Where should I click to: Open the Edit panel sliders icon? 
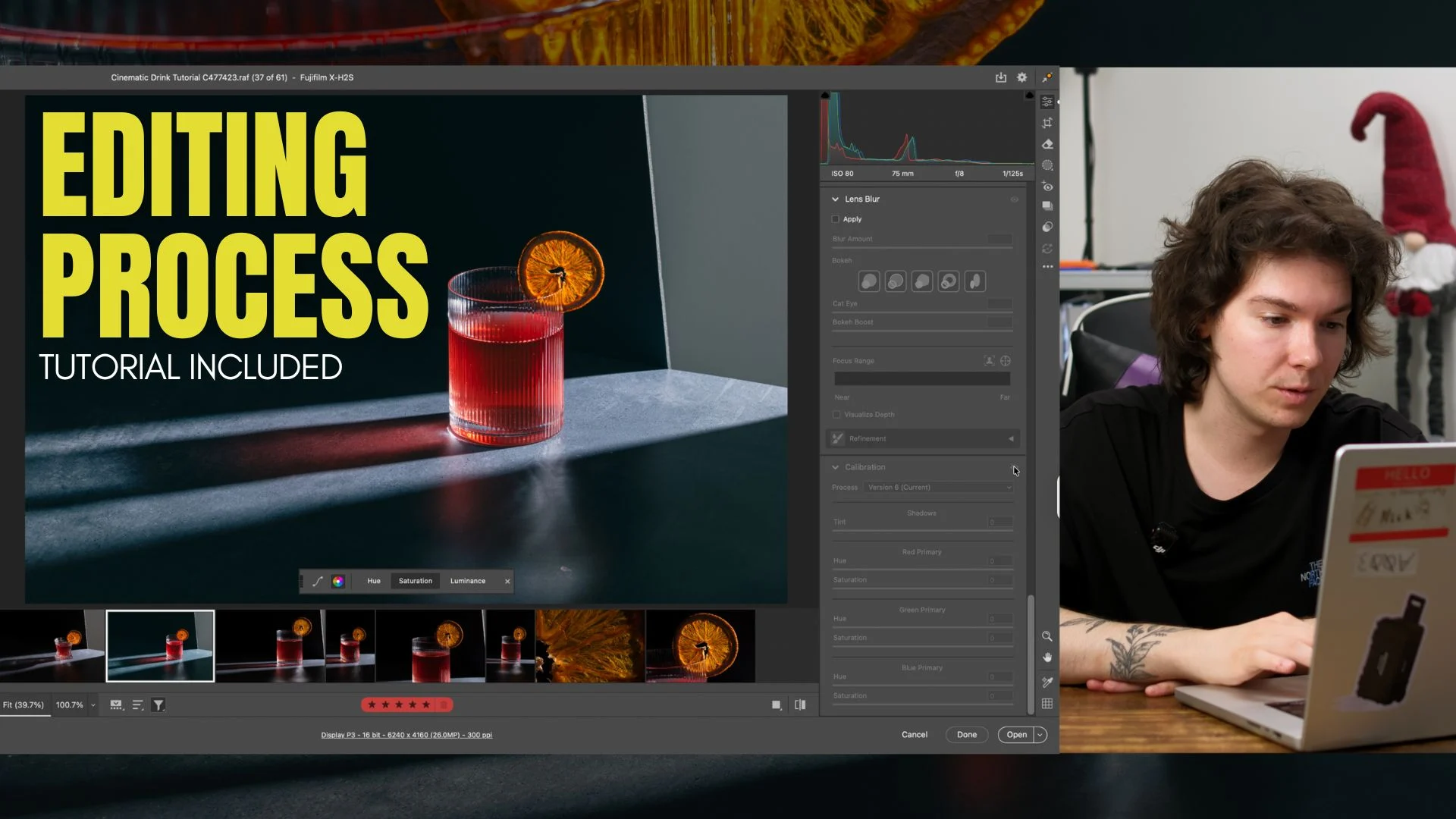pyautogui.click(x=1047, y=102)
